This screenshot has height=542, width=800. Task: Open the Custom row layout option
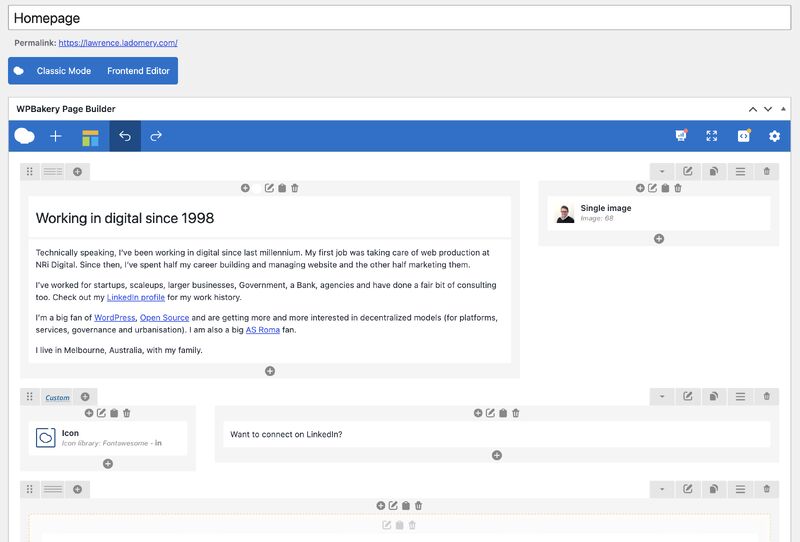pyautogui.click(x=57, y=398)
